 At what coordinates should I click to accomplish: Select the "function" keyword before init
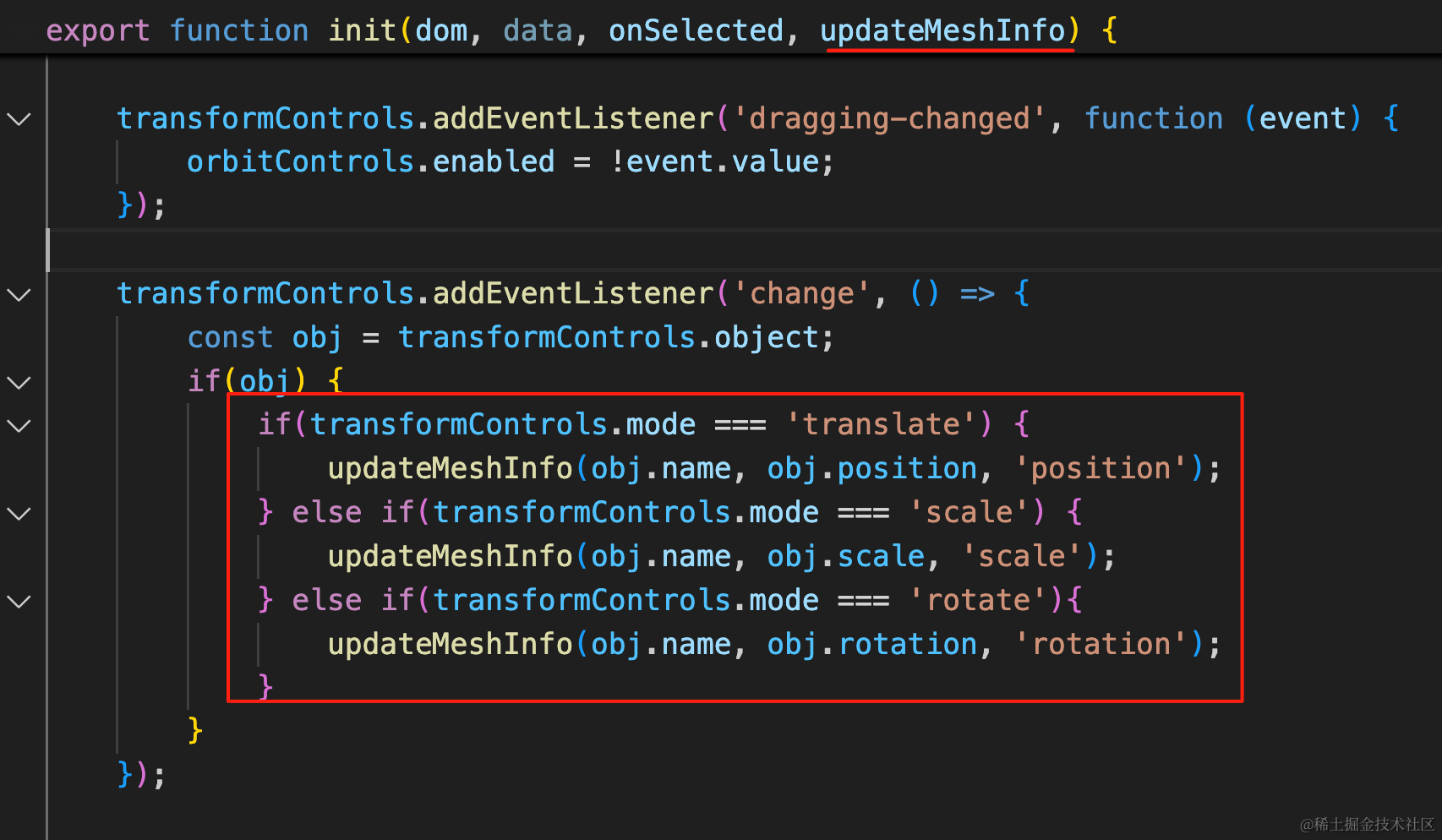[239, 31]
